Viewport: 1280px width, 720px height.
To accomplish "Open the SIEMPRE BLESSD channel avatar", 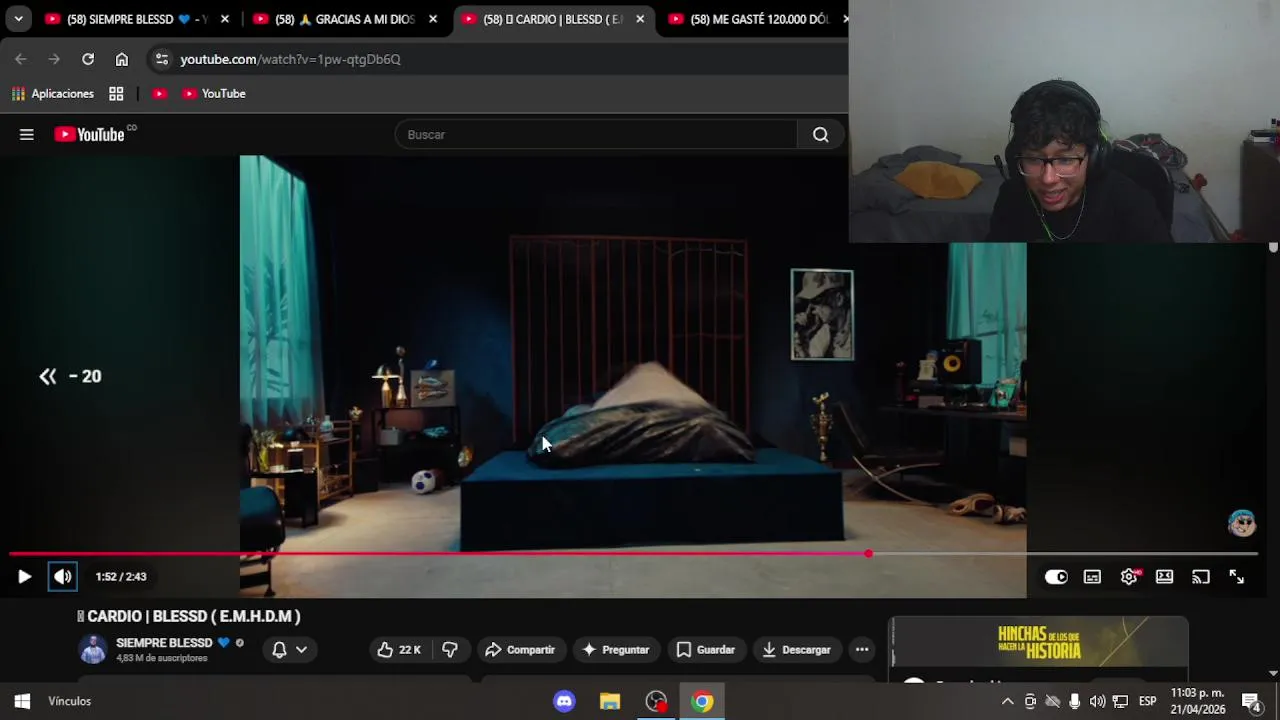I will 93,650.
